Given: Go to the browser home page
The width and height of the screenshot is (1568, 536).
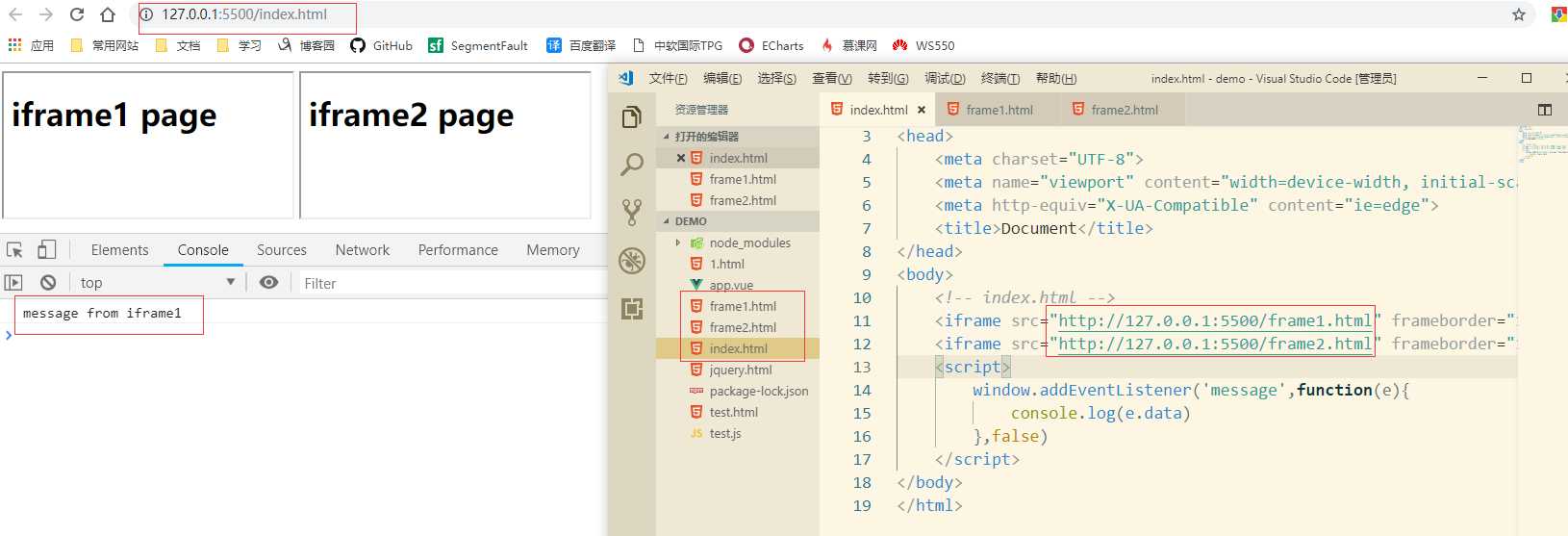Looking at the screenshot, I should [x=108, y=14].
